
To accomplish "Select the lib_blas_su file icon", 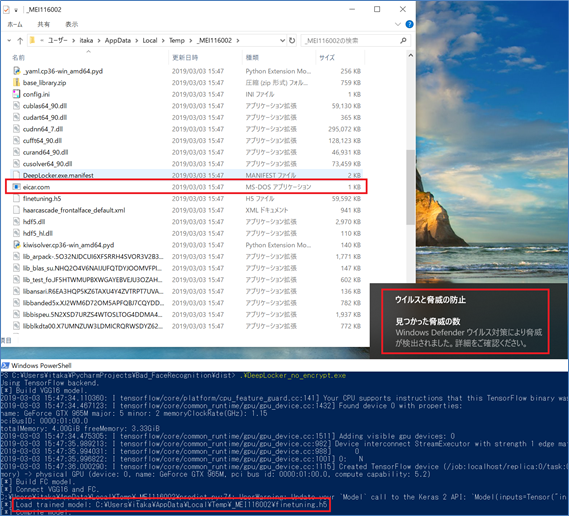I will pos(16,268).
